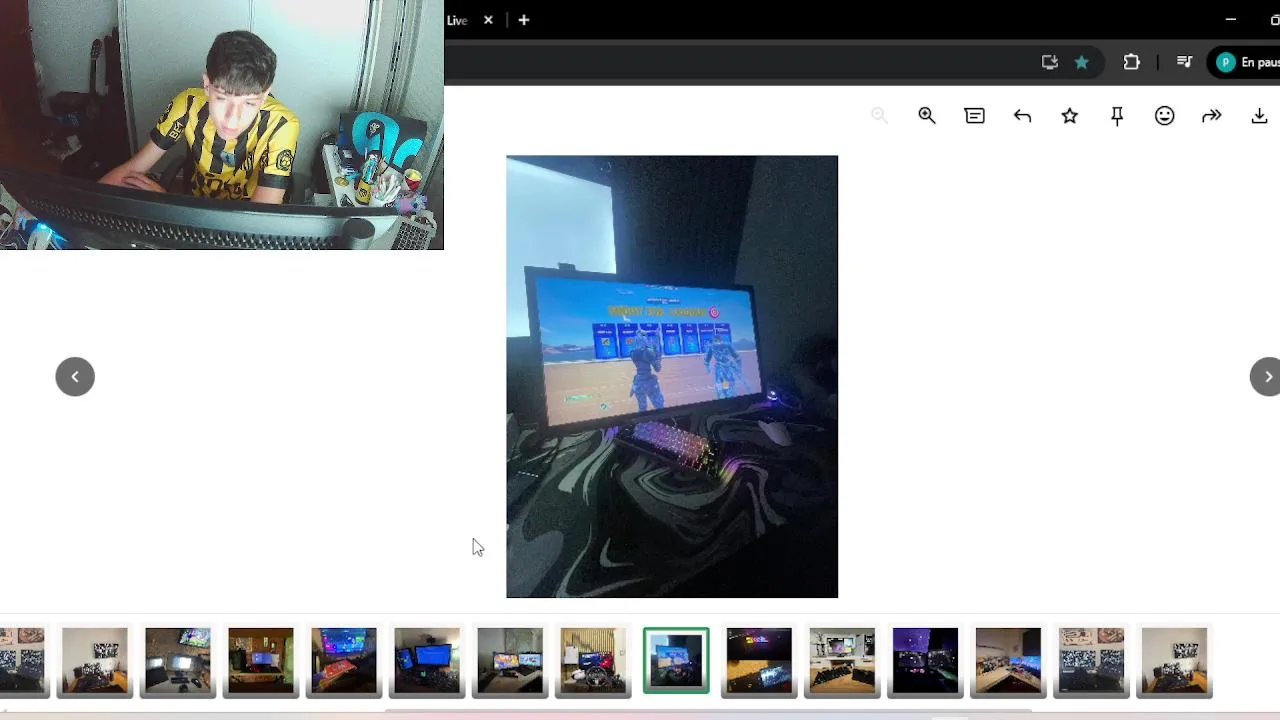Open the thumbnail just right of the selected one

759,660
